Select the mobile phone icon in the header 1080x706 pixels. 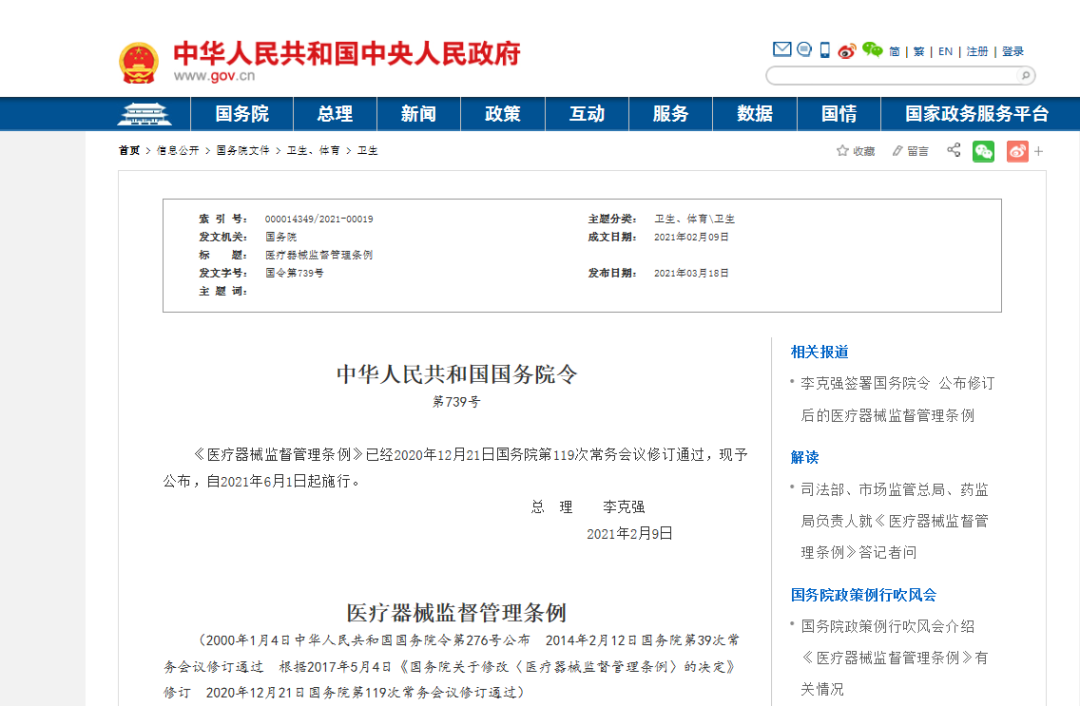[x=824, y=48]
